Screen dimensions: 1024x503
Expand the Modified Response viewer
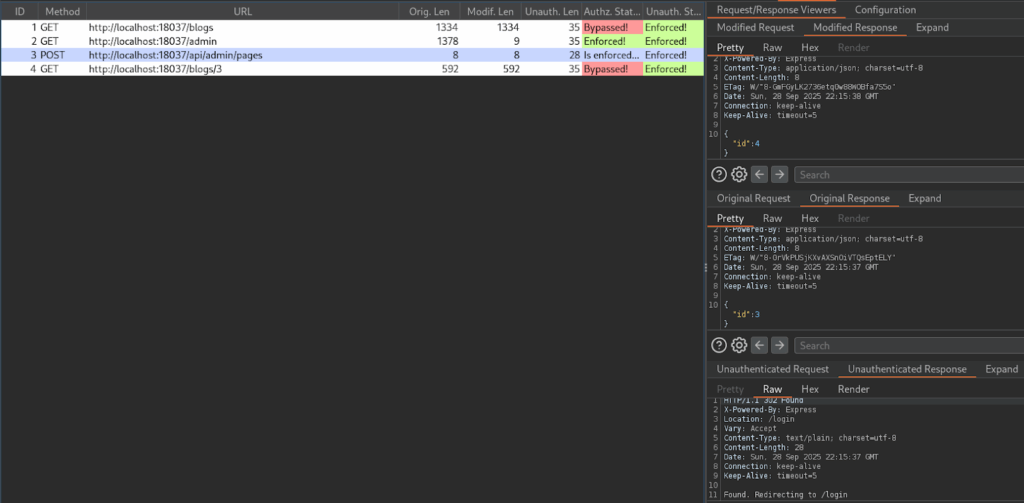(x=931, y=28)
